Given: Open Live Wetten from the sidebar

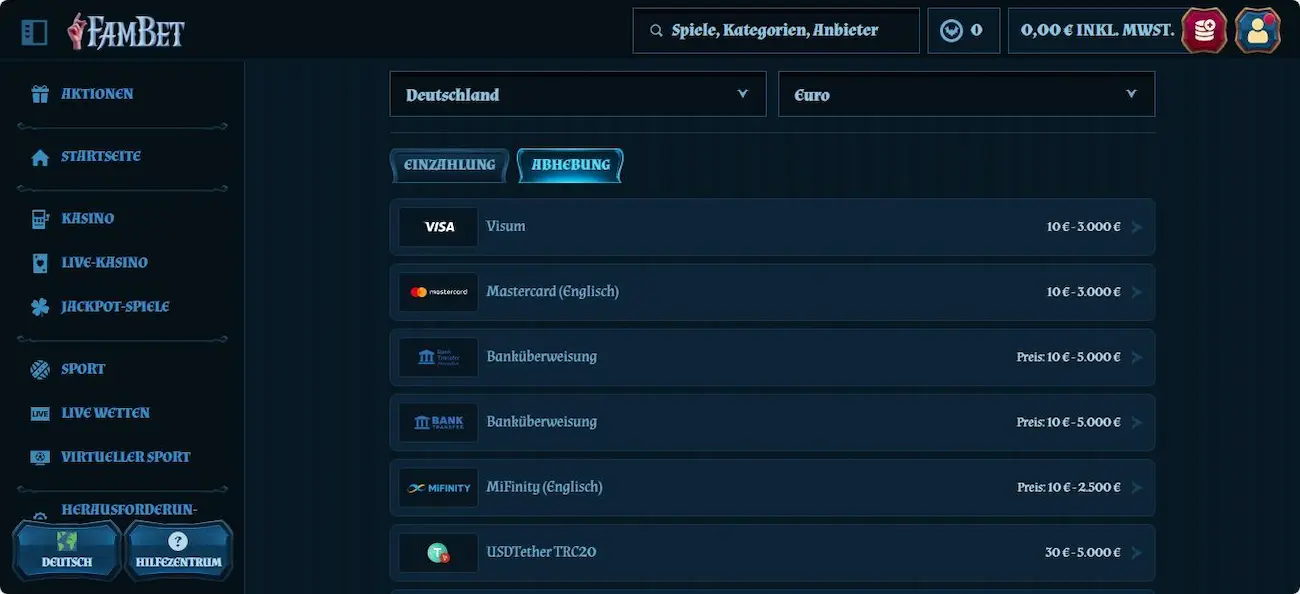Looking at the screenshot, I should [x=105, y=413].
